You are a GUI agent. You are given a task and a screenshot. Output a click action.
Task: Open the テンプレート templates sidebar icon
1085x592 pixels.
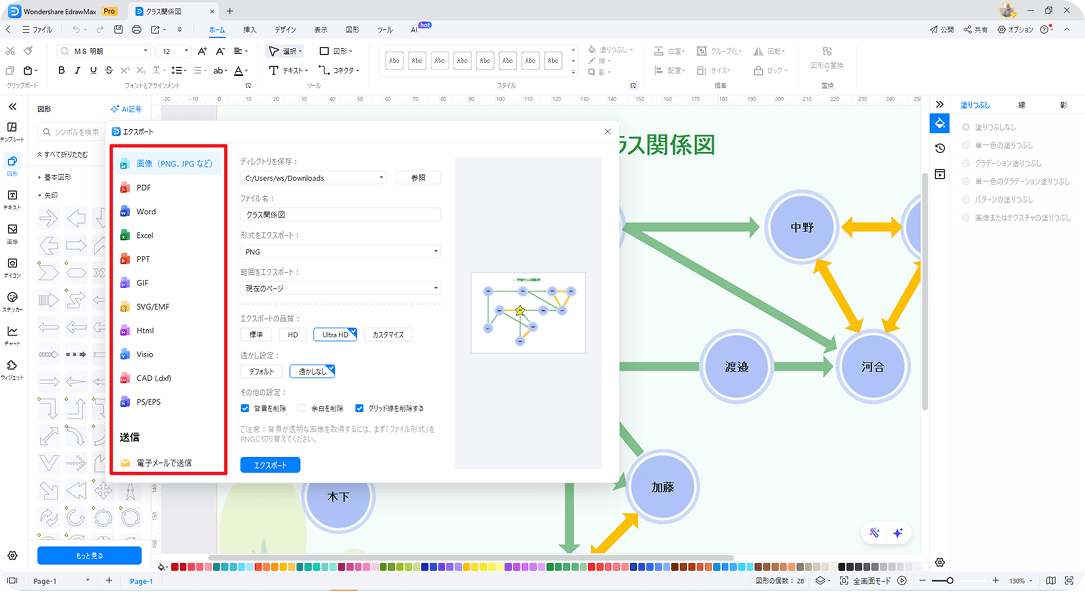[12, 131]
